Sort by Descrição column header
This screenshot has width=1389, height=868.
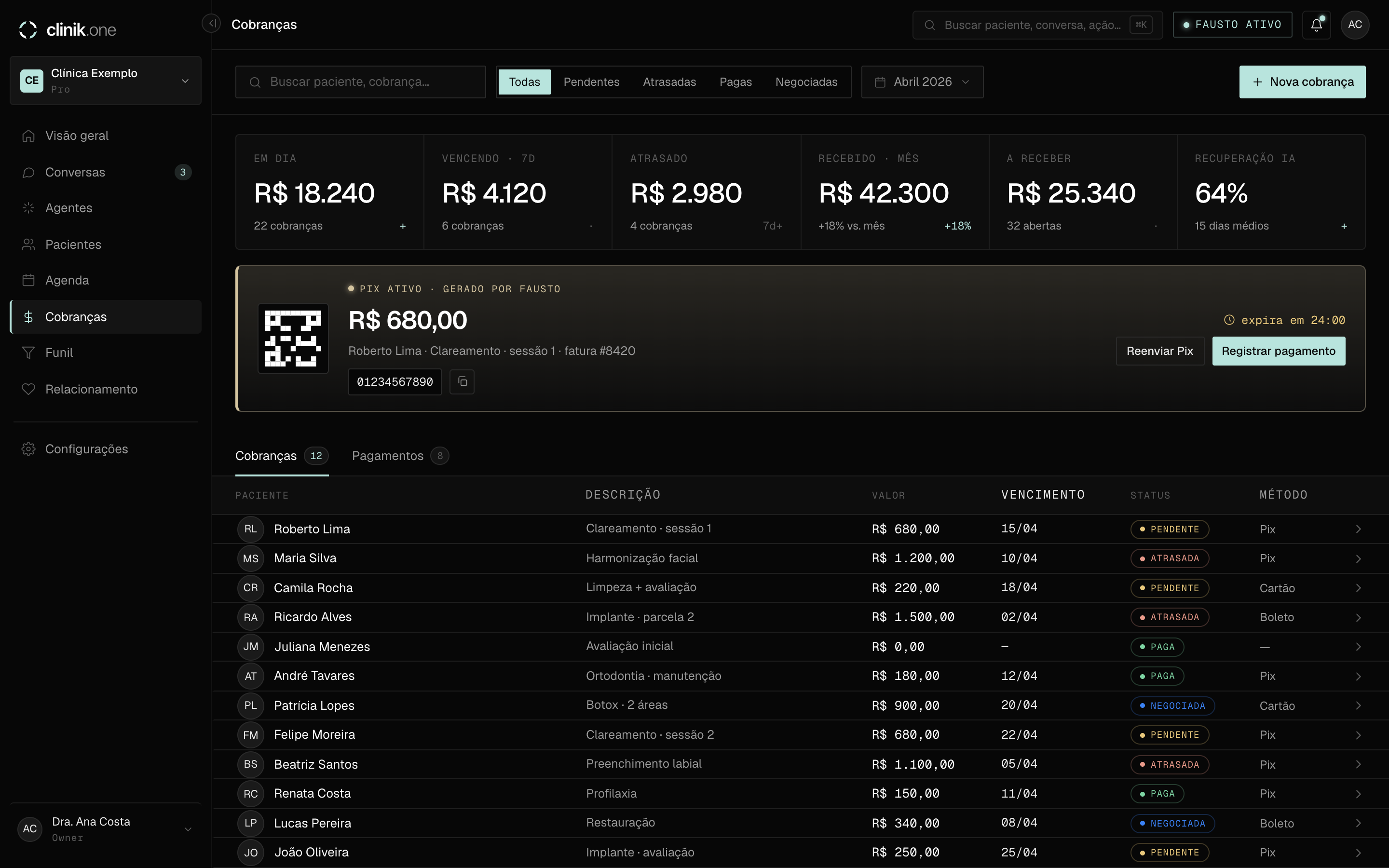623,495
